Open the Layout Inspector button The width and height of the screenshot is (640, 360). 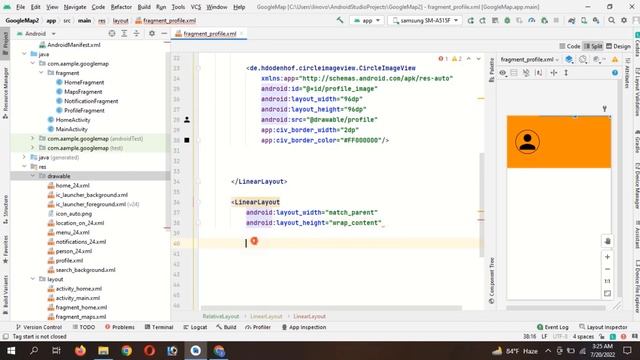point(603,327)
